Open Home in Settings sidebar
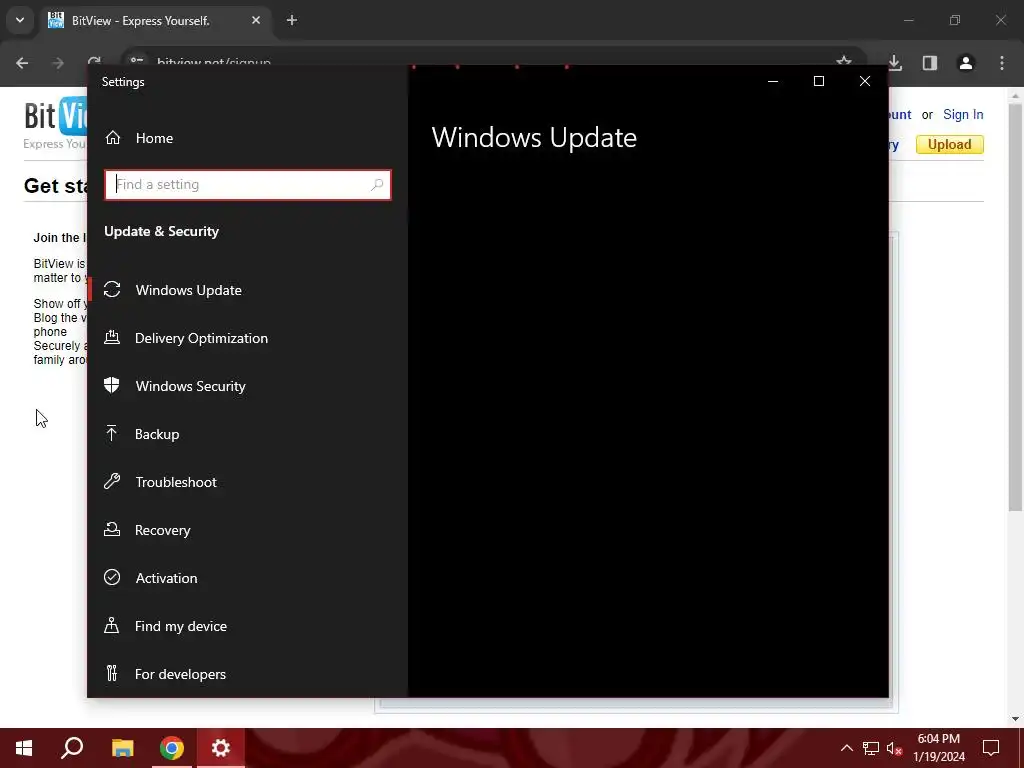The height and width of the screenshot is (768, 1024). coord(248,138)
